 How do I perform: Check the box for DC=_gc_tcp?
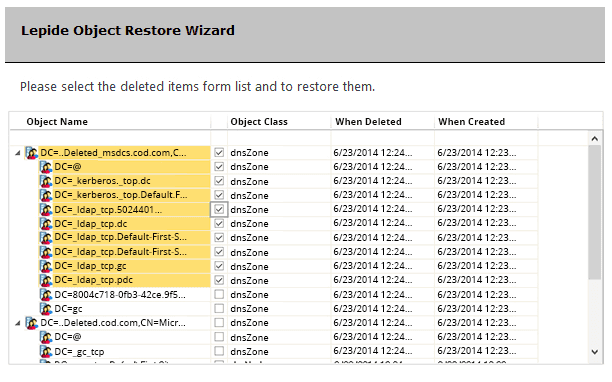[219, 351]
